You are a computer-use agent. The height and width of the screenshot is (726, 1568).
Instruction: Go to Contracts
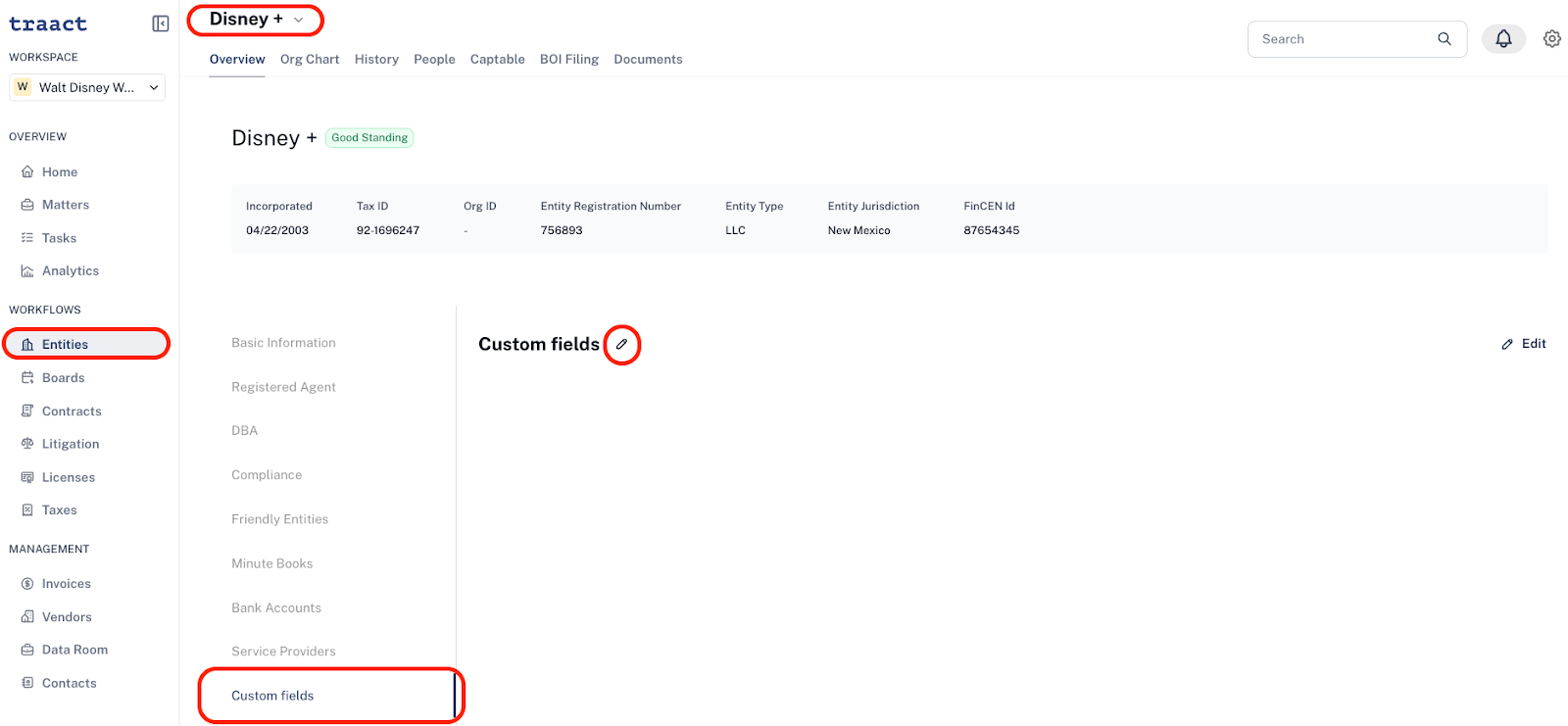[72, 411]
